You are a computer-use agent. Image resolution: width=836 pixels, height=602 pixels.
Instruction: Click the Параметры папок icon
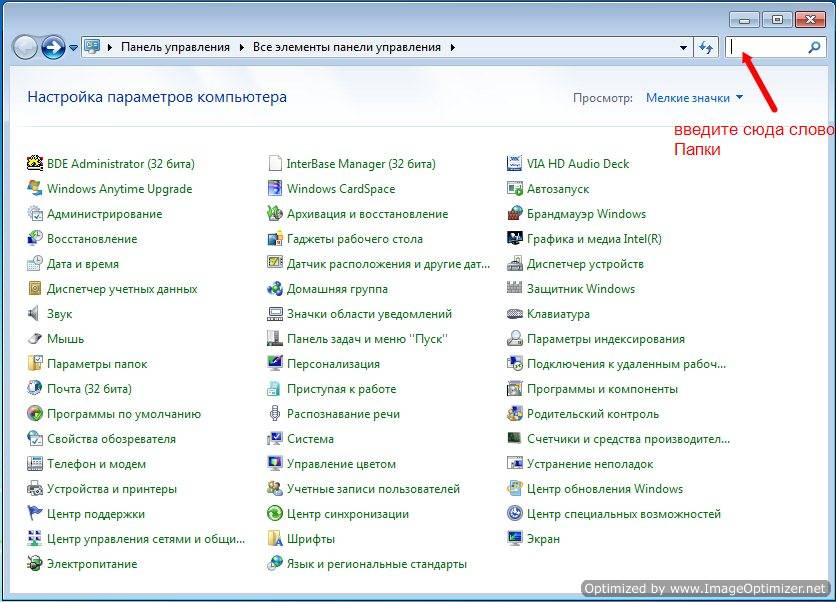pyautogui.click(x=35, y=364)
